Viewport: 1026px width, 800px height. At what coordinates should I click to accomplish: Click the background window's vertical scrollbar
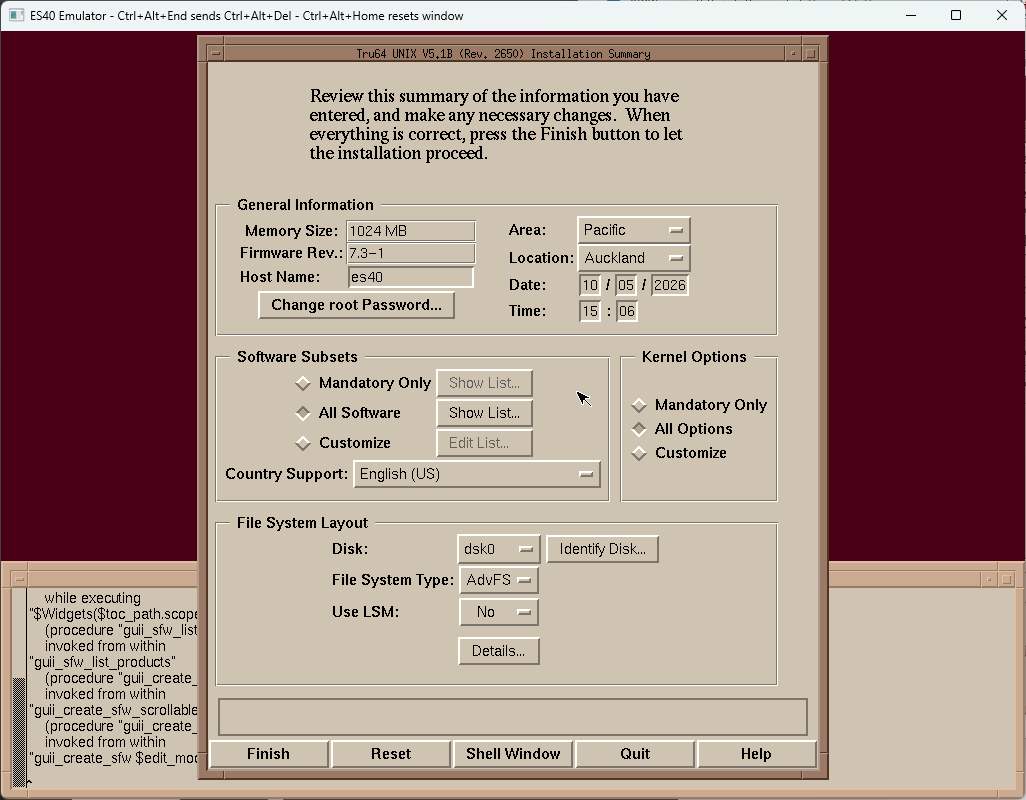point(19,687)
